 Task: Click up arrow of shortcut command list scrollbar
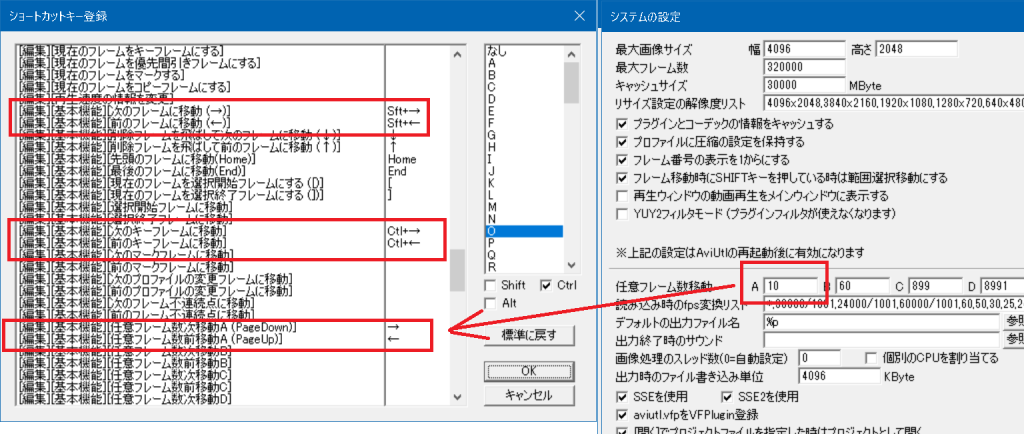point(458,54)
